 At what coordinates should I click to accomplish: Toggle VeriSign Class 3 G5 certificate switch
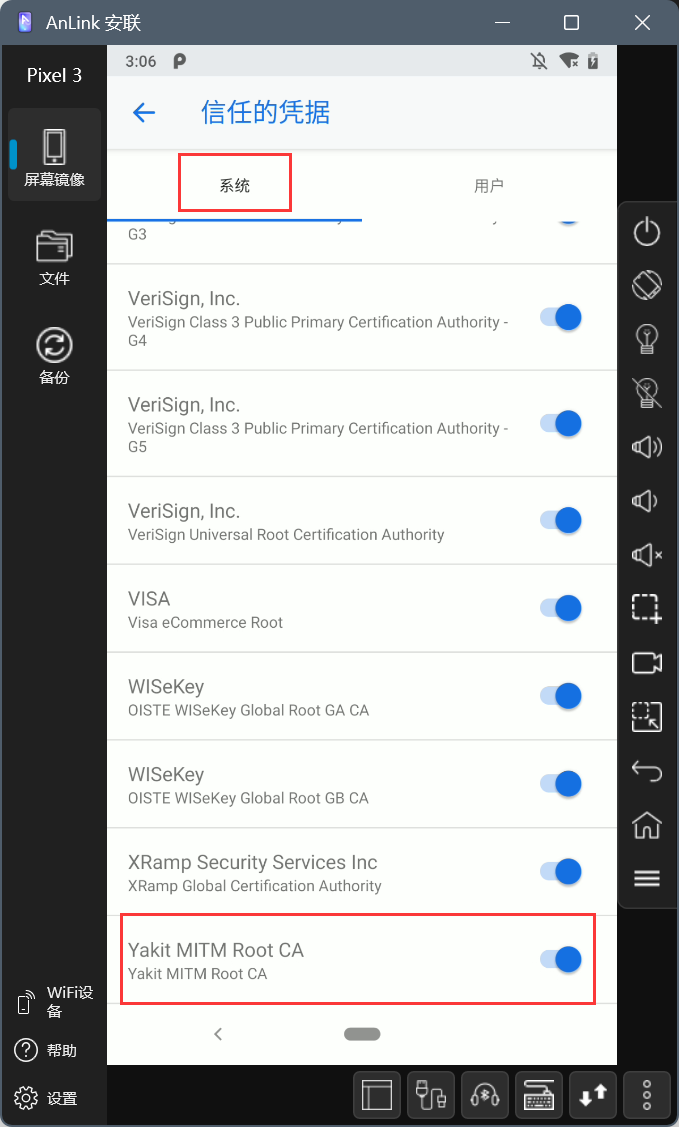click(561, 423)
